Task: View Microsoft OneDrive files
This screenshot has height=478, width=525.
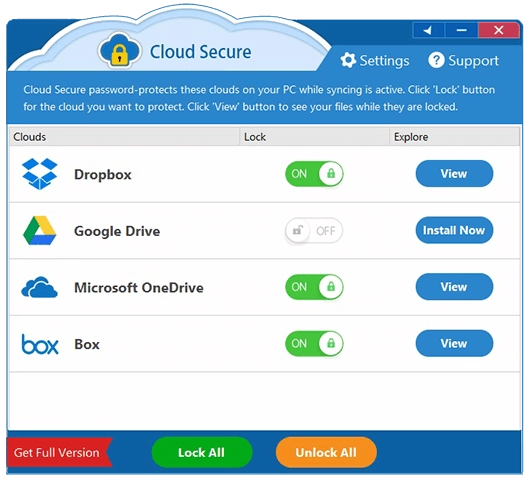Action: 454,287
